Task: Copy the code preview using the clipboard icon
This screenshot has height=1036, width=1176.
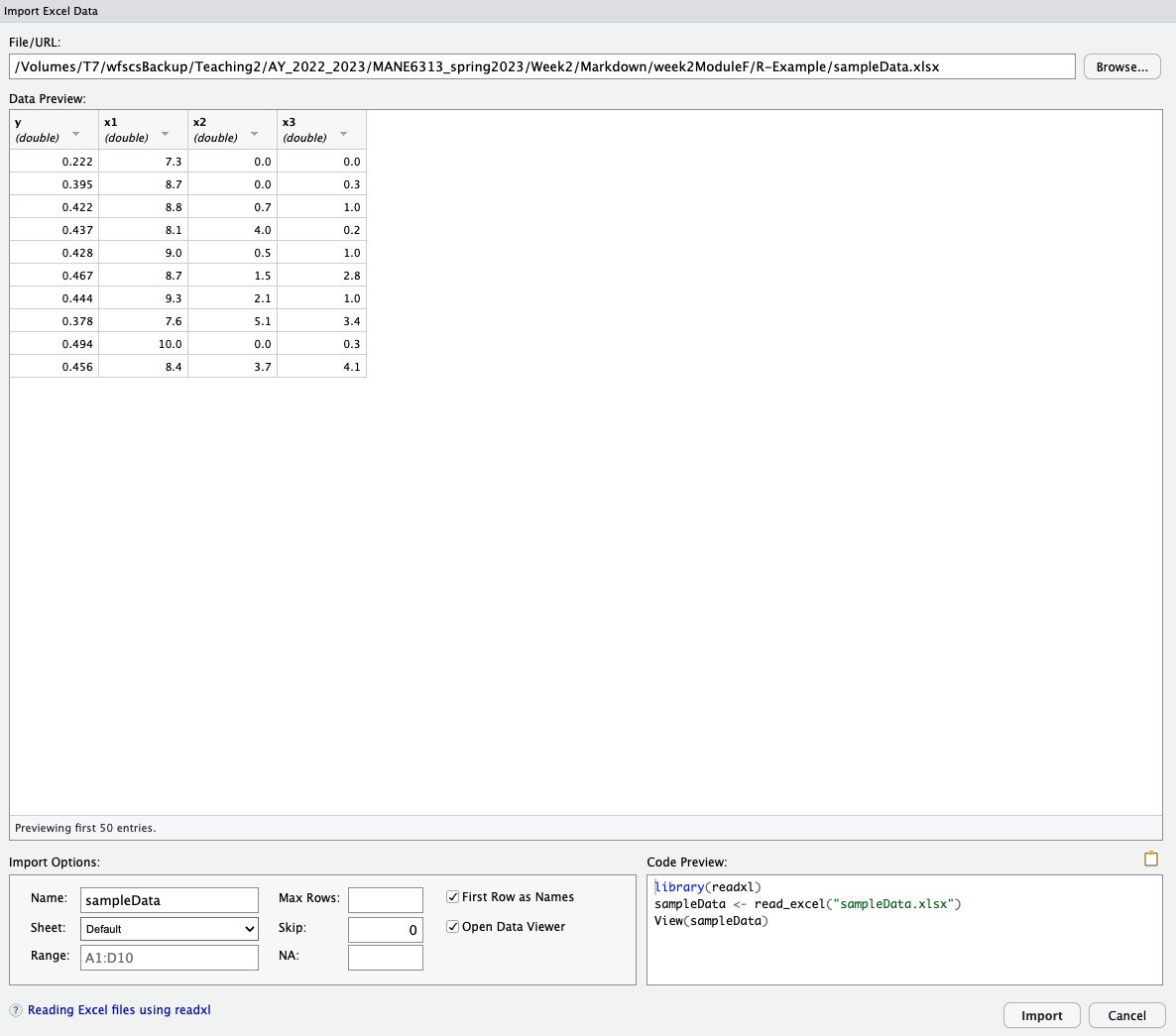Action: (1150, 860)
